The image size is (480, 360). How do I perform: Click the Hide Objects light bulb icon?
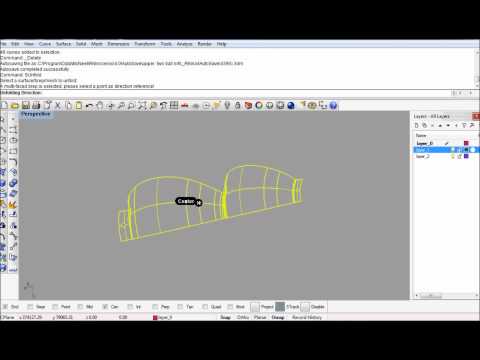click(227, 106)
